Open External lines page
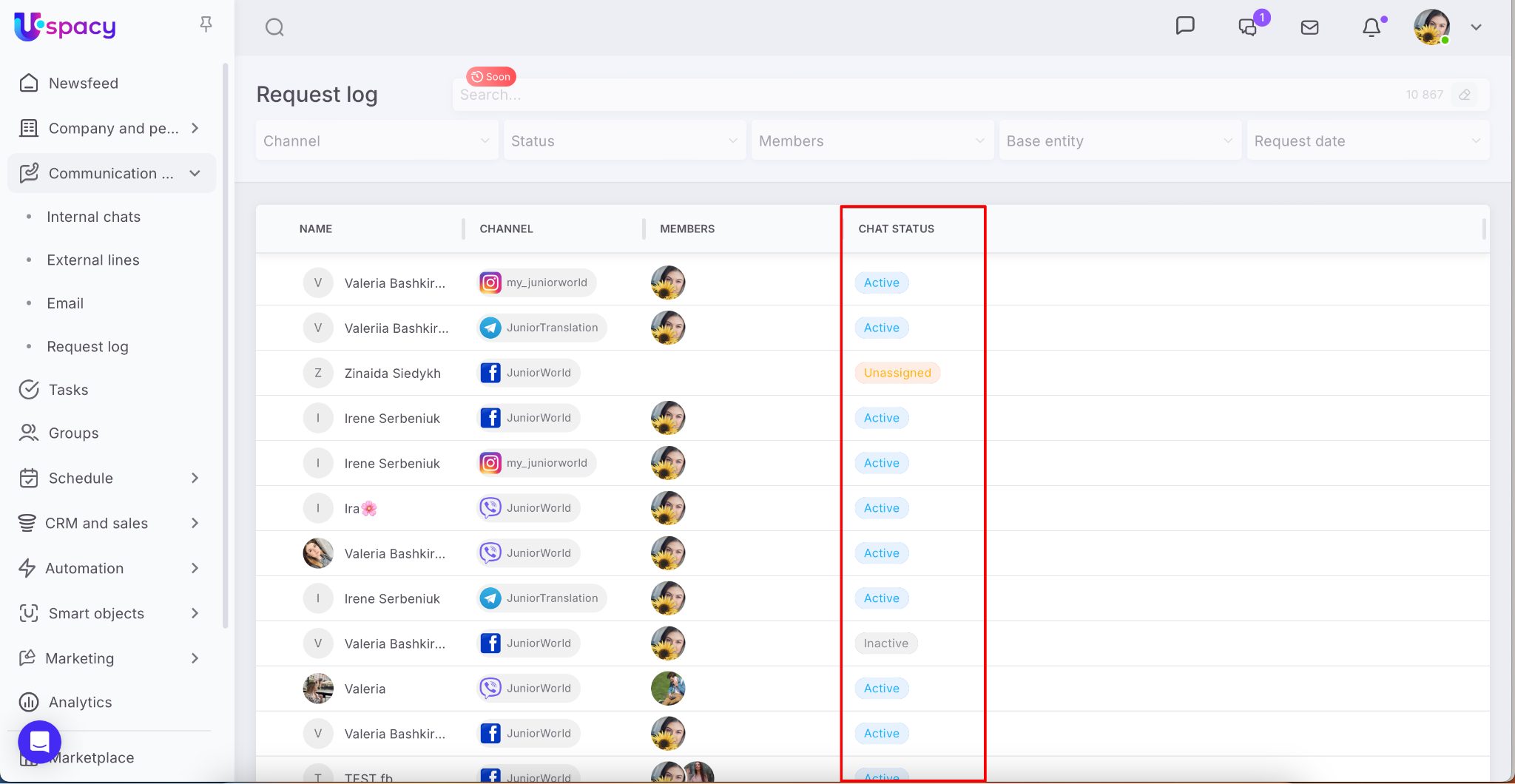This screenshot has width=1515, height=784. [93, 260]
